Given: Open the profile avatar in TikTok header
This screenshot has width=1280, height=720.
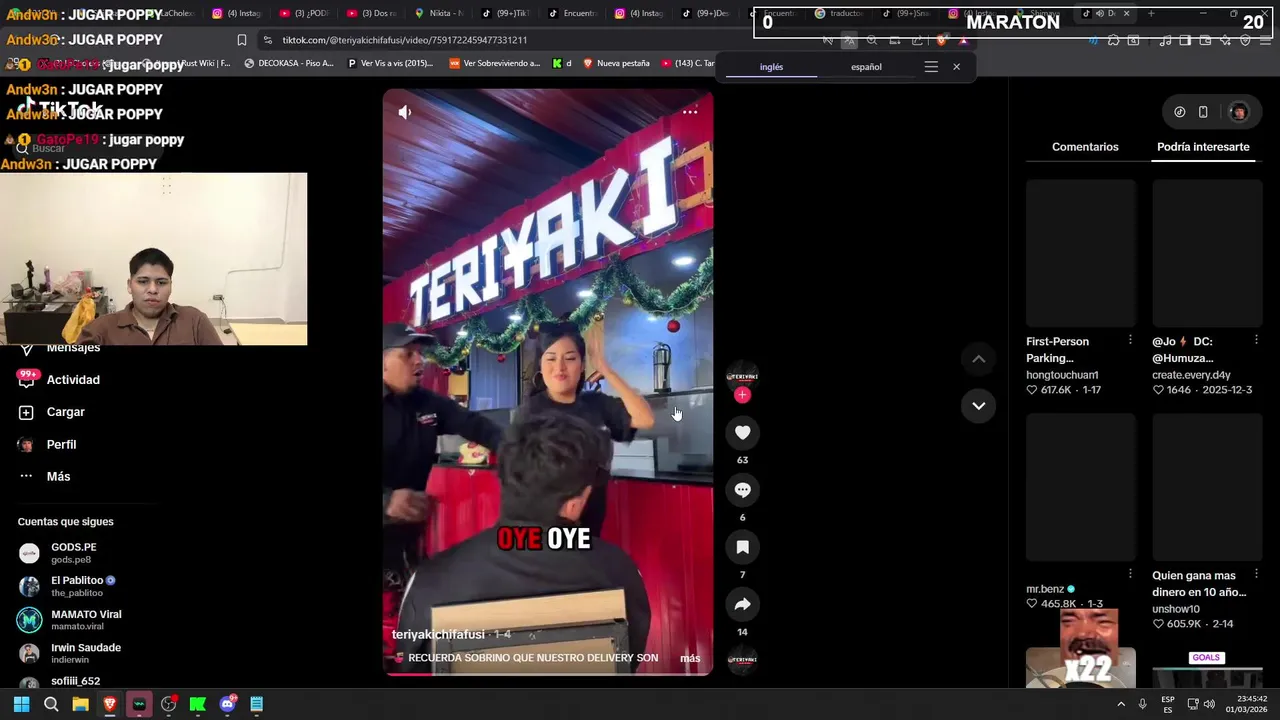Looking at the screenshot, I should point(1239,112).
